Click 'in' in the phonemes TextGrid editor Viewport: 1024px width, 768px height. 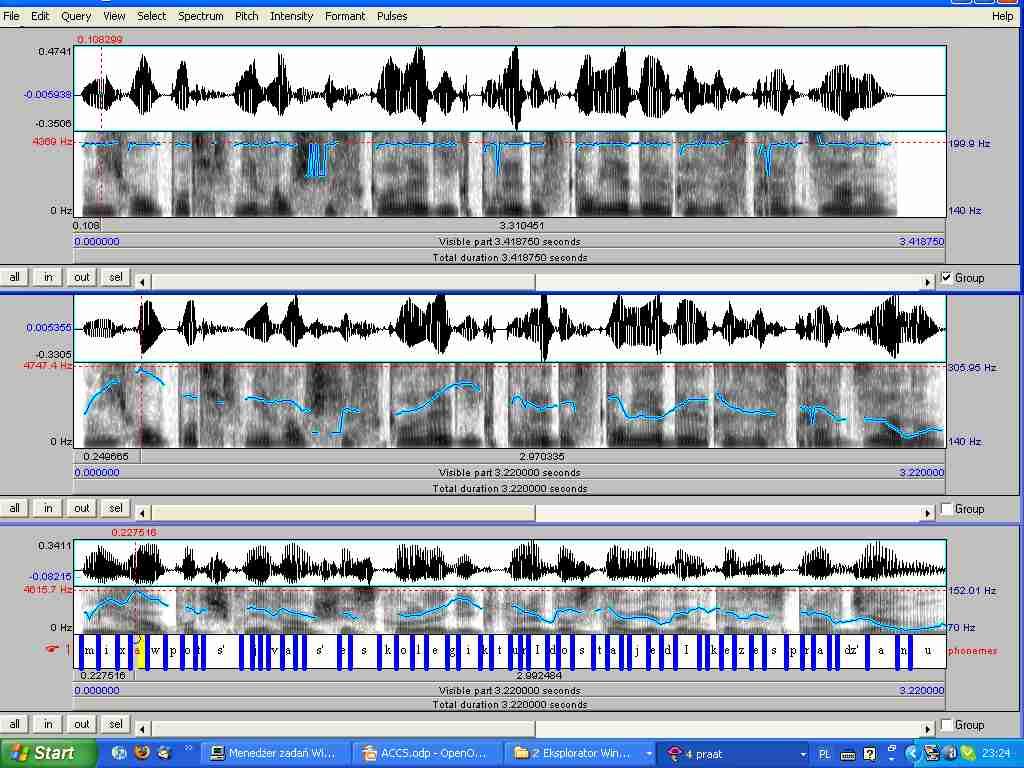point(48,724)
